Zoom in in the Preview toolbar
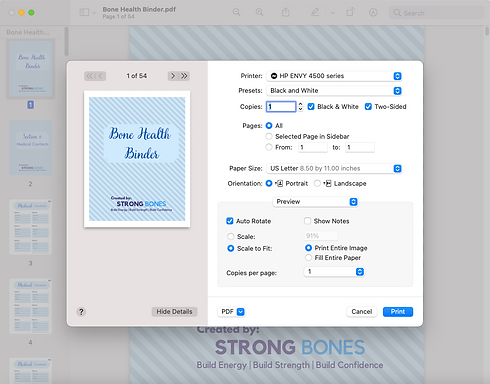 pos(259,12)
